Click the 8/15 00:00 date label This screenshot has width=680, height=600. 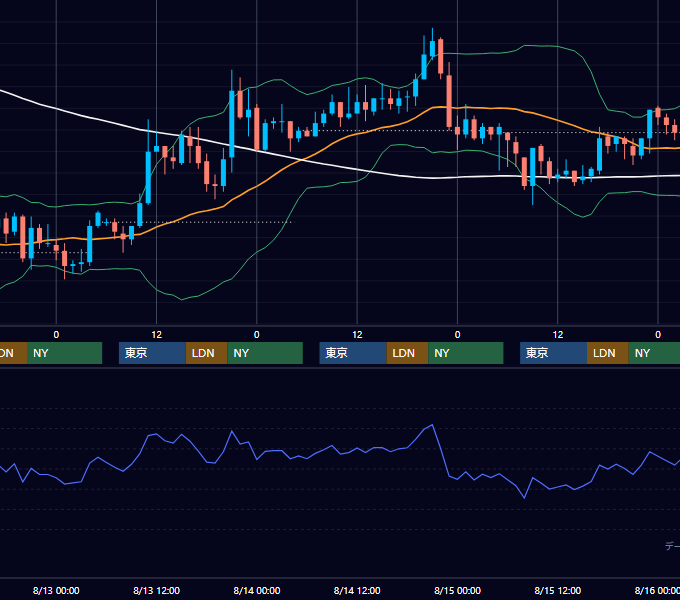458,590
